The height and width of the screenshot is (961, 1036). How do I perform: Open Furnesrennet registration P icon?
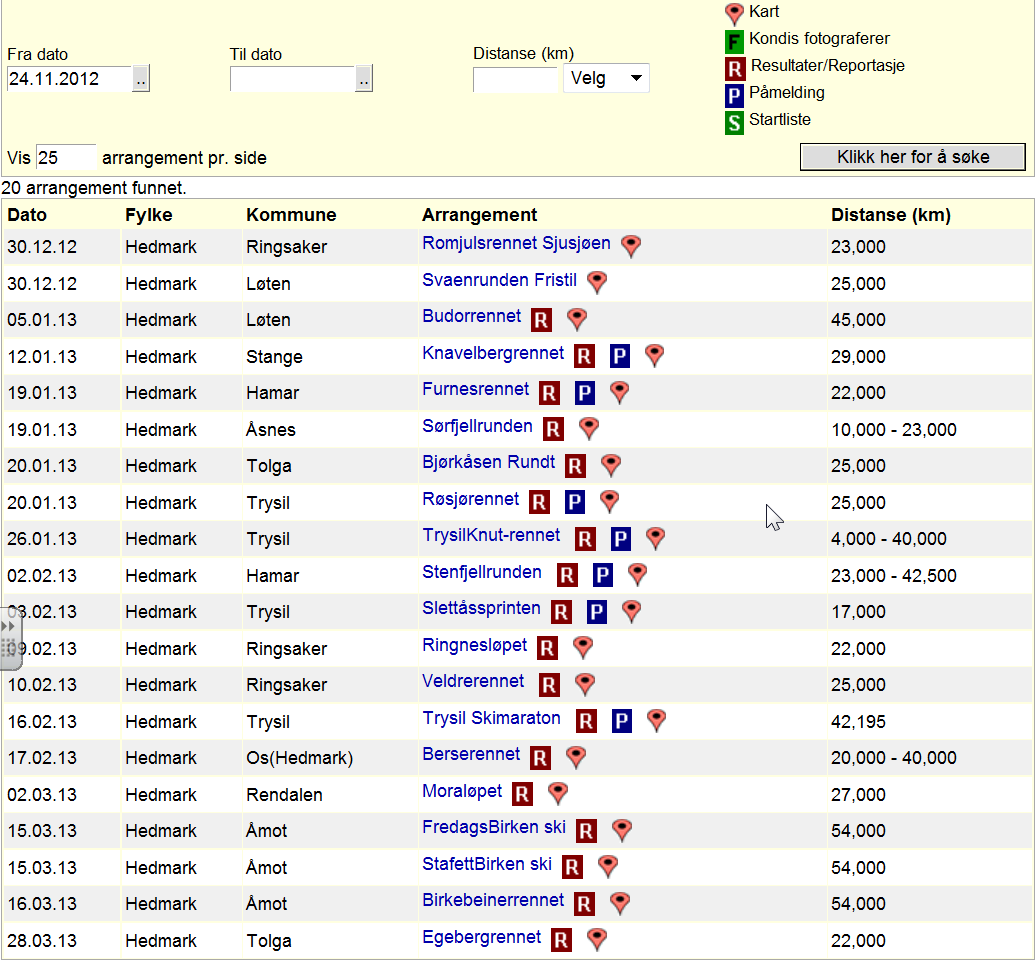584,393
